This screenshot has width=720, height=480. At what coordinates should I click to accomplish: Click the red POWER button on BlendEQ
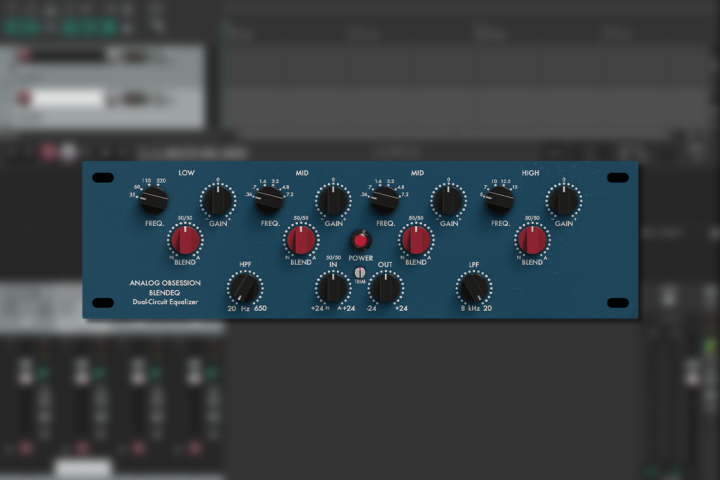click(360, 240)
